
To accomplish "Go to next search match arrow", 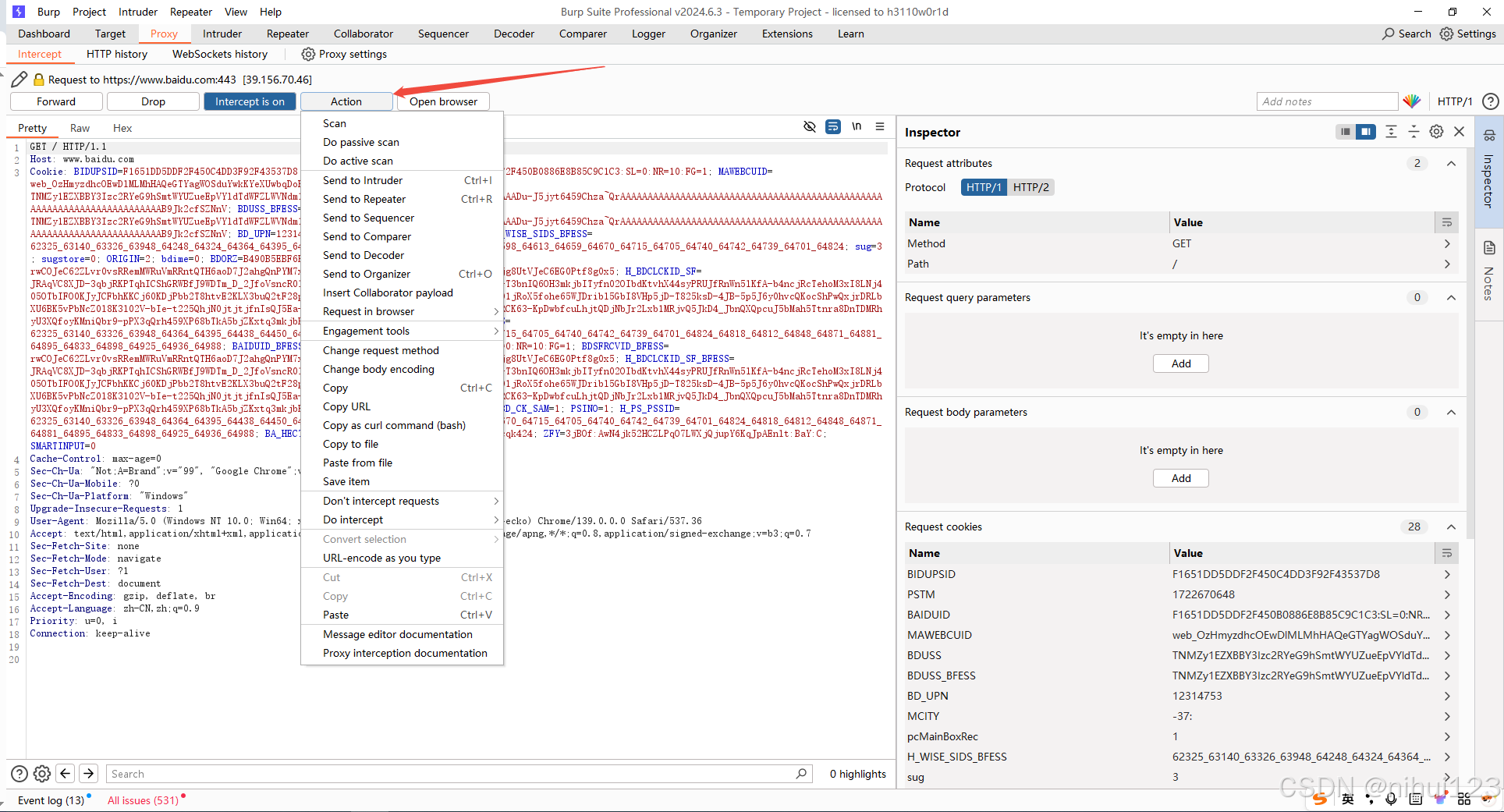I will tap(89, 774).
